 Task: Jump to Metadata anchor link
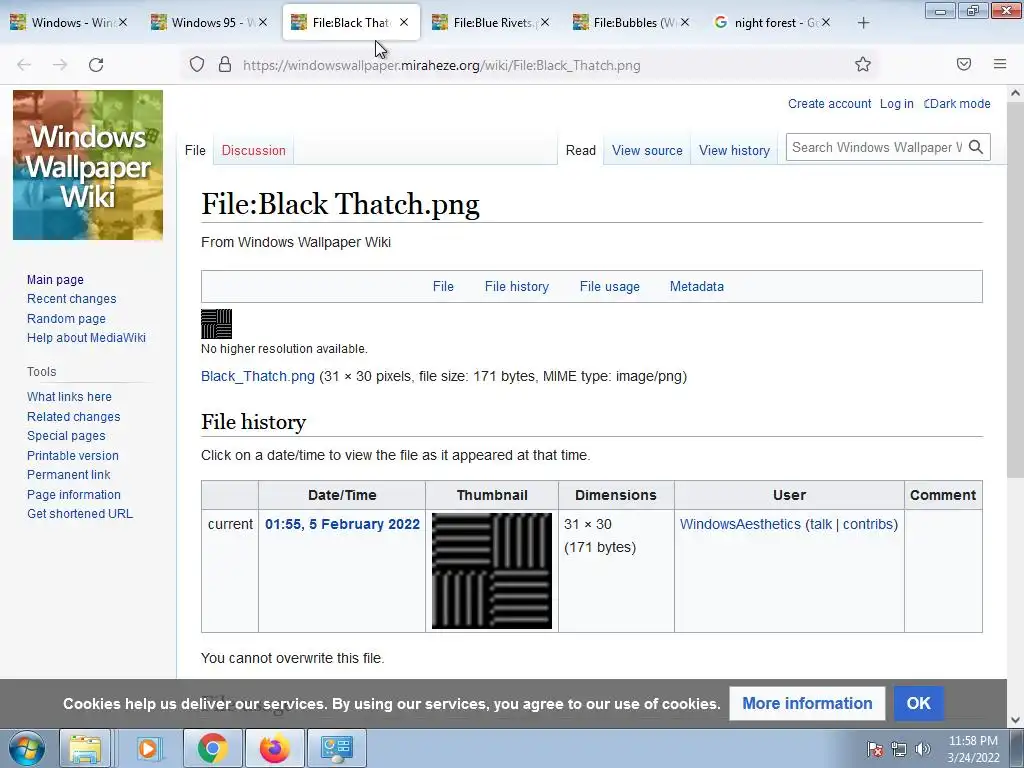pos(696,286)
